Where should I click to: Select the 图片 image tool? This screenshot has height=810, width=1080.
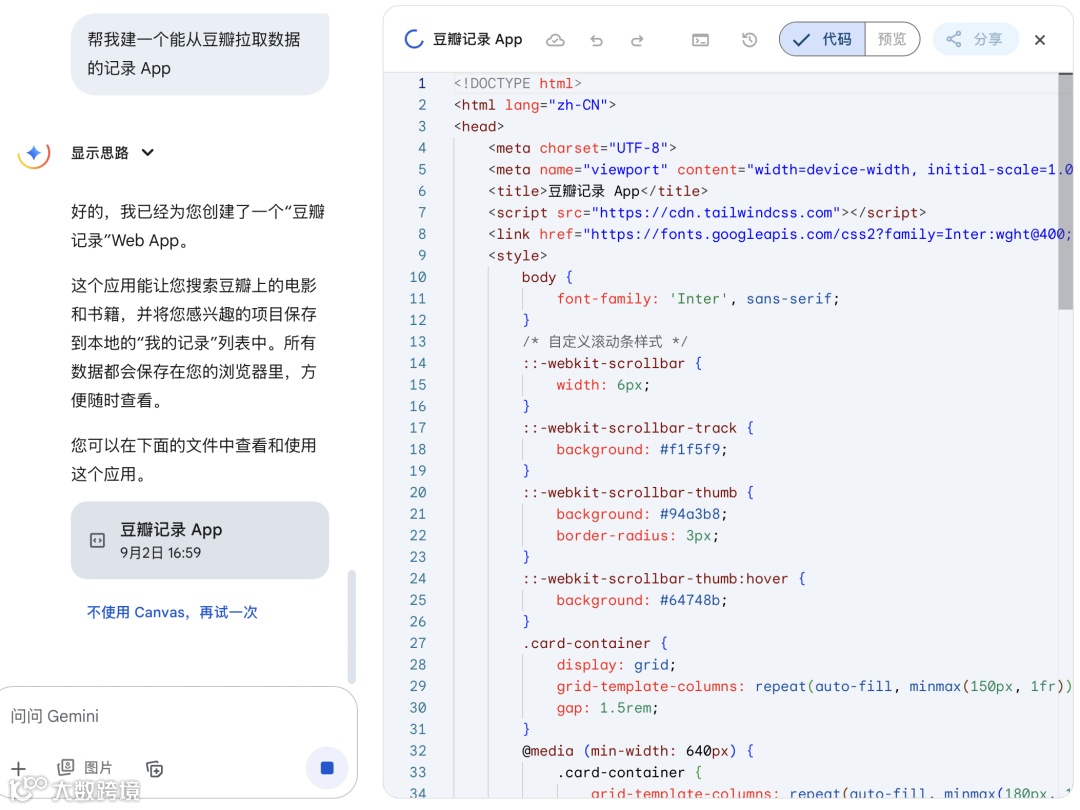pos(85,767)
